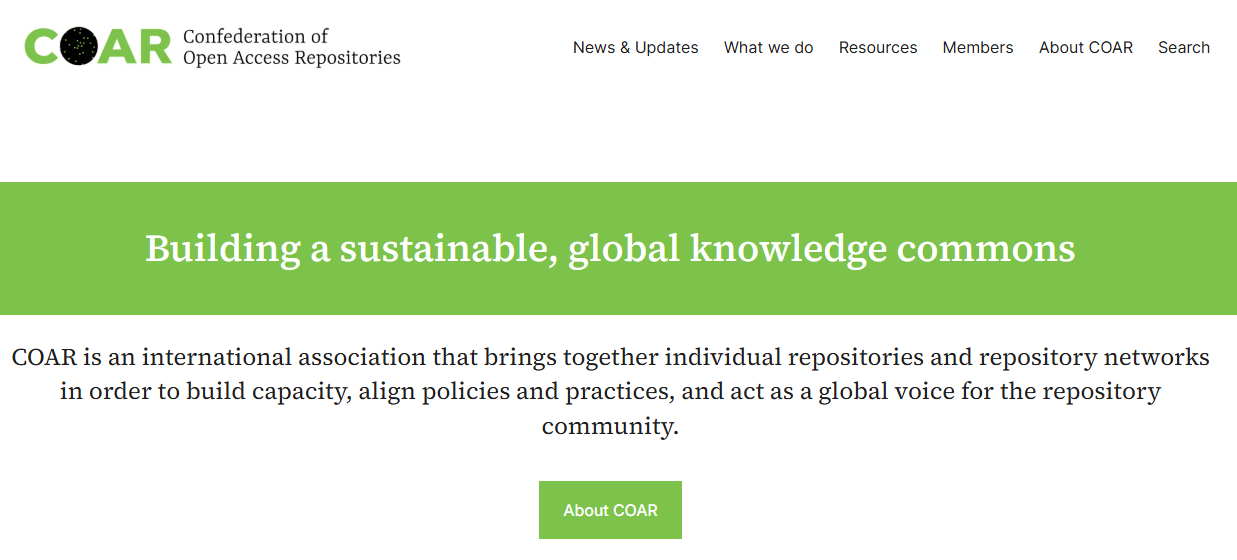The width and height of the screenshot is (1237, 560).
Task: Go to the Resources menu item
Action: click(878, 47)
